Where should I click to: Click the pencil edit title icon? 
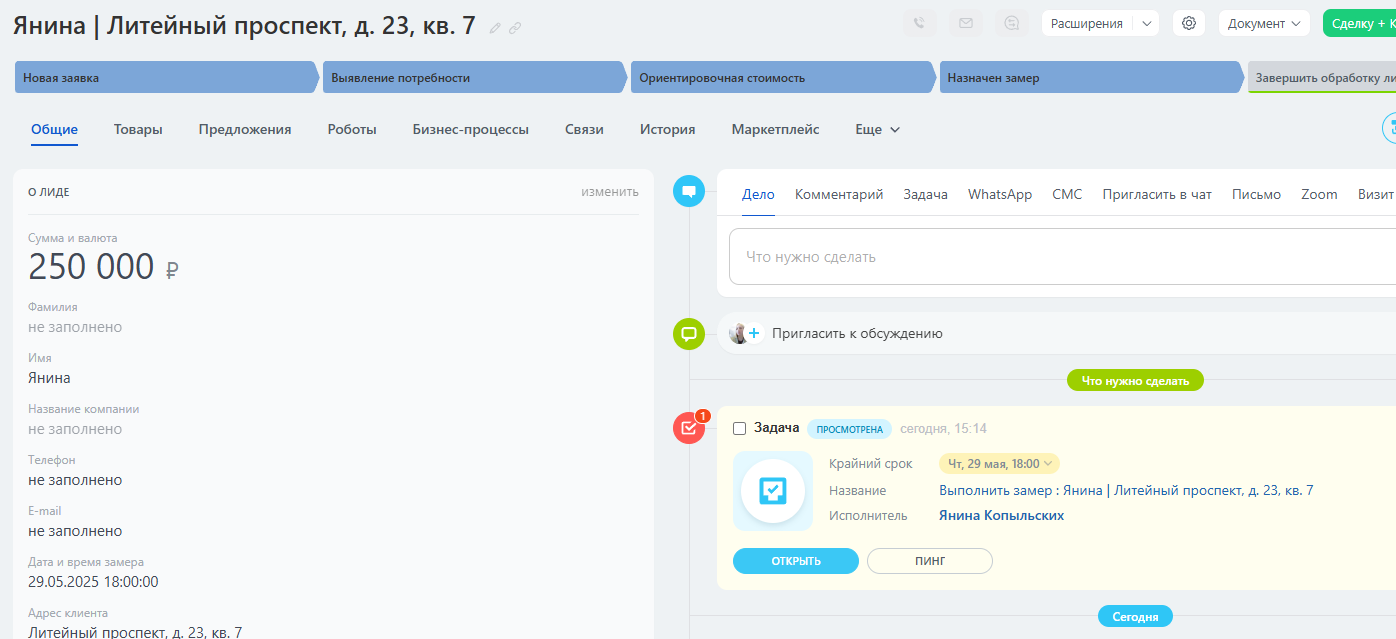pos(495,28)
